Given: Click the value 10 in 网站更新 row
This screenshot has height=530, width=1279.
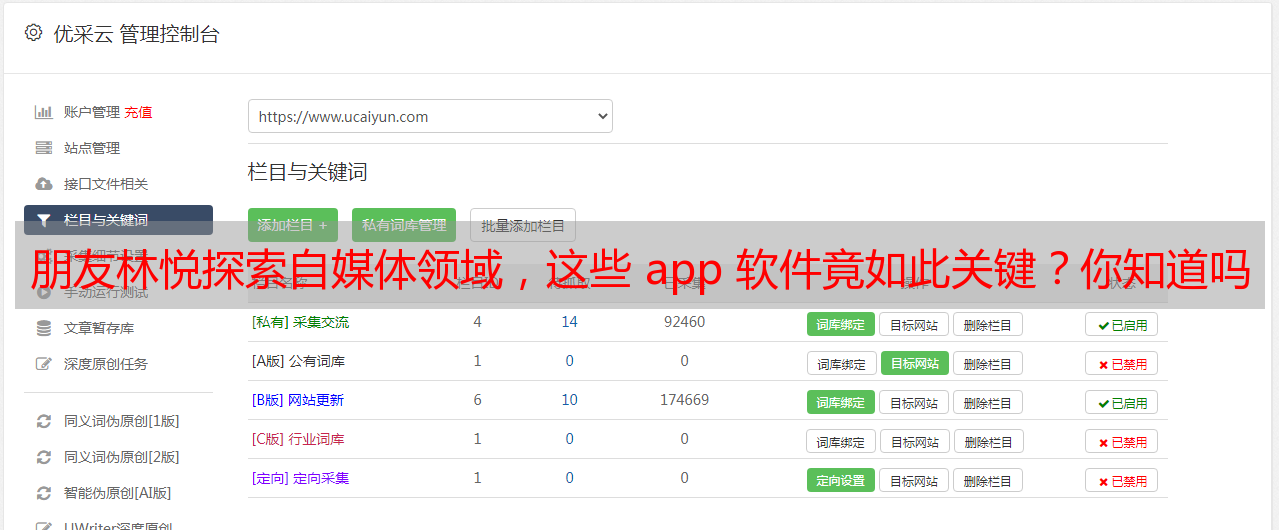Looking at the screenshot, I should pyautogui.click(x=569, y=400).
